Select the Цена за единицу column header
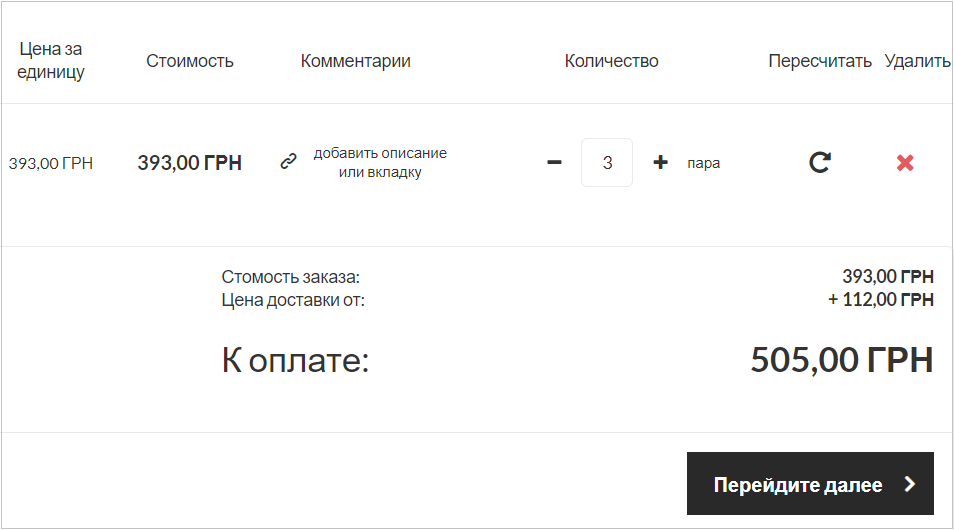This screenshot has height=530, width=954. click(x=50, y=60)
